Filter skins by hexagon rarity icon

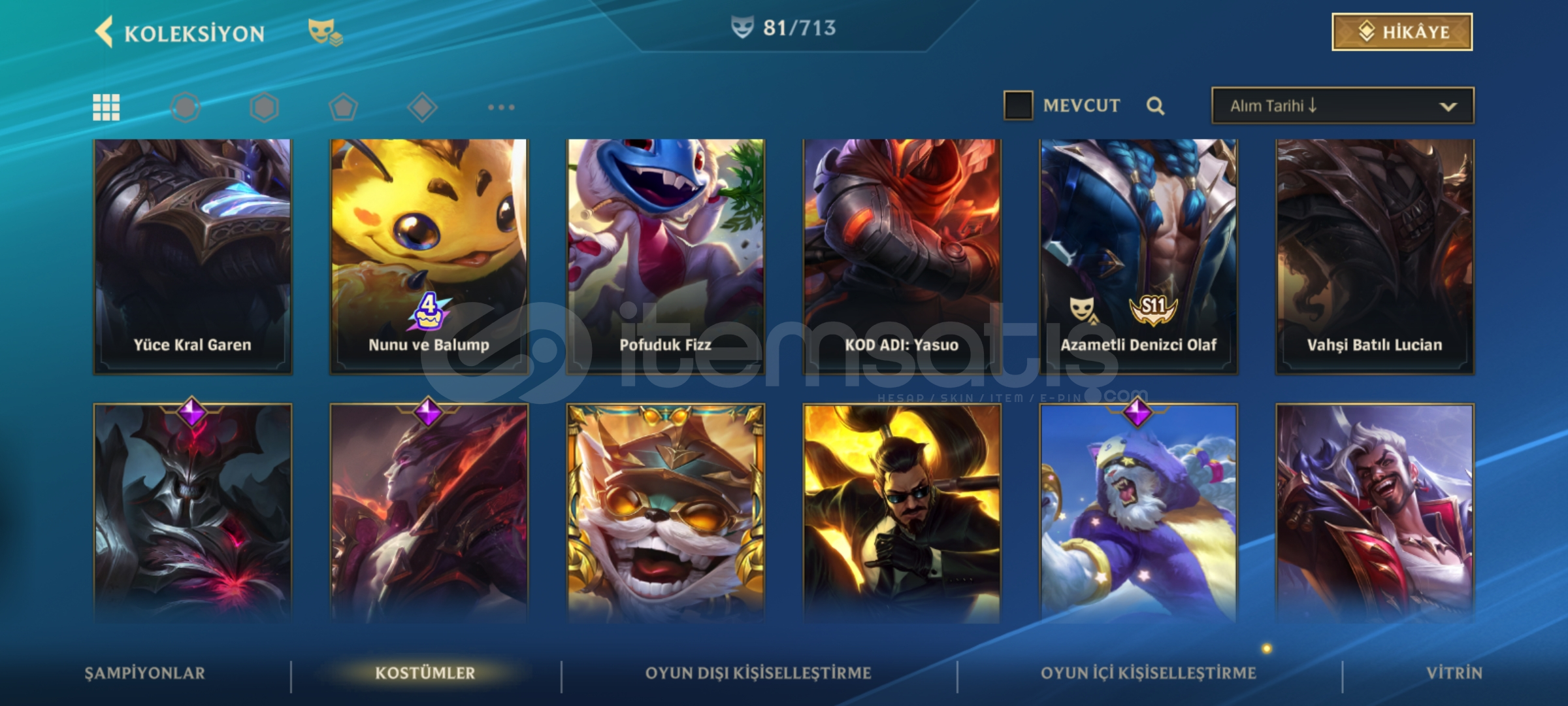pyautogui.click(x=265, y=107)
